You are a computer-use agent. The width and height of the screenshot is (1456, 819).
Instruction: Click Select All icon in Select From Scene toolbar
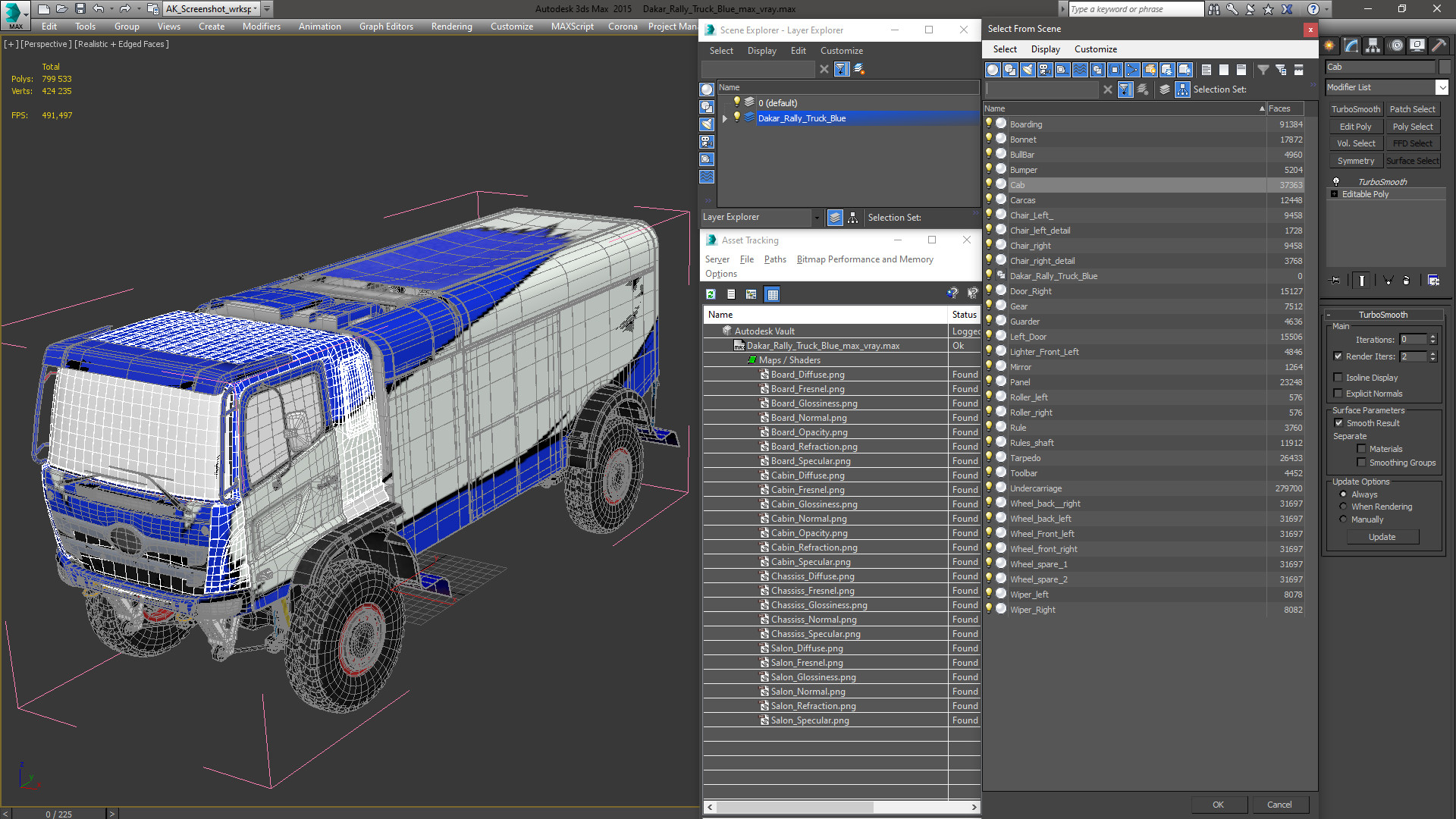1207,70
